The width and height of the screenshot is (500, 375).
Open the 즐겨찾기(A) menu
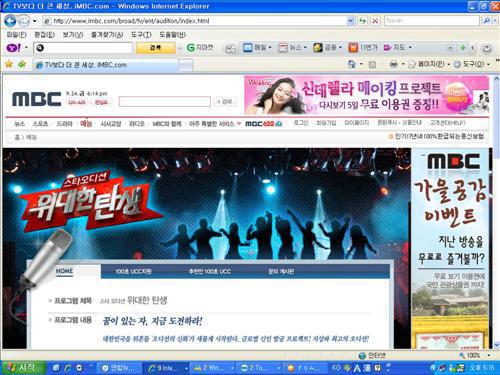point(107,35)
